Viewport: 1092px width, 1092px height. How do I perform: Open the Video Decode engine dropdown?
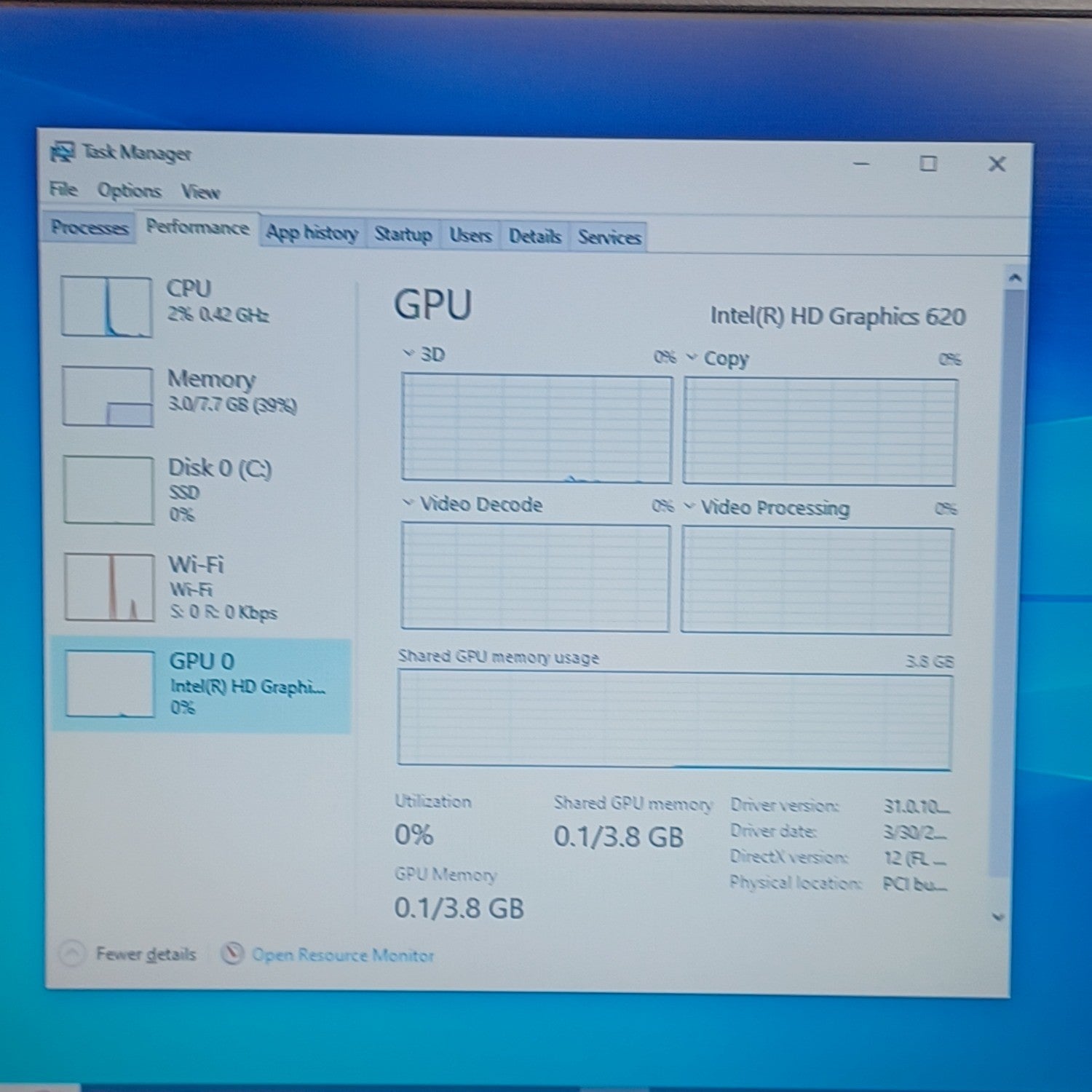(408, 502)
